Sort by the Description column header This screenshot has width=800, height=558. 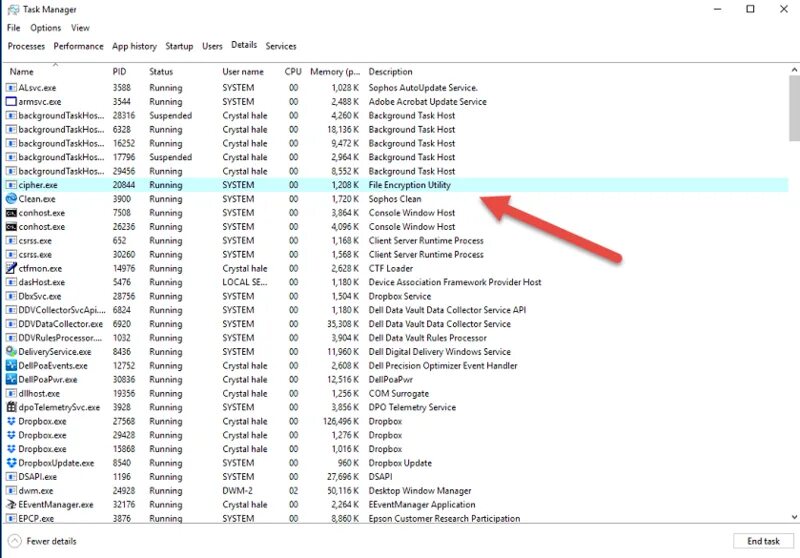(x=390, y=72)
